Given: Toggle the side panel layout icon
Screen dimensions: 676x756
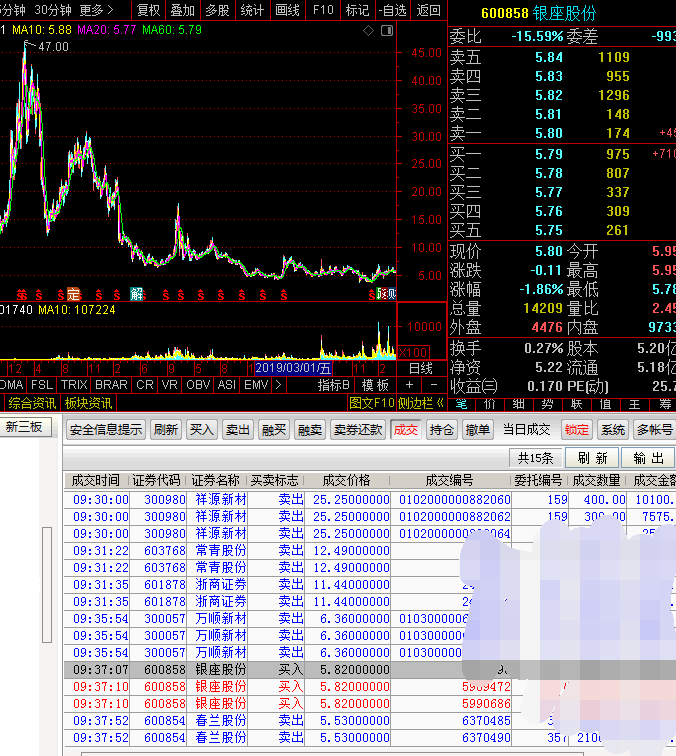Looking at the screenshot, I should (x=387, y=31).
